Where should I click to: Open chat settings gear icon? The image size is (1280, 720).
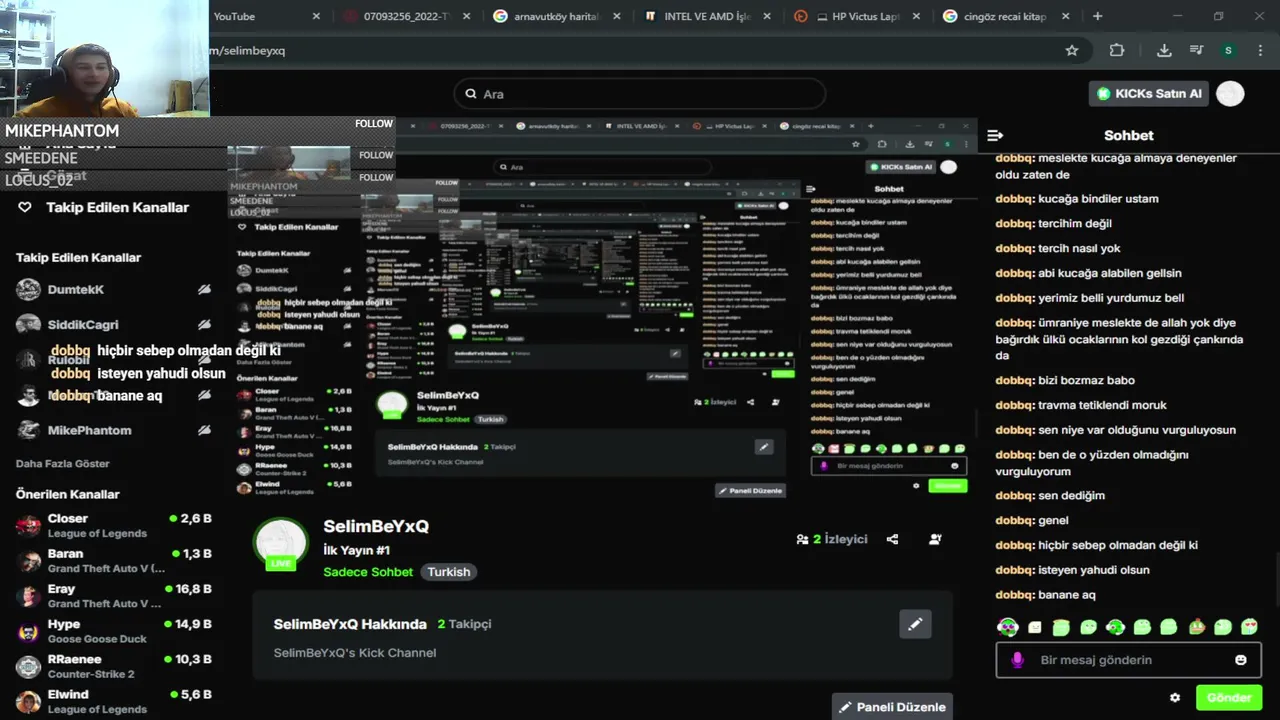(x=1175, y=698)
